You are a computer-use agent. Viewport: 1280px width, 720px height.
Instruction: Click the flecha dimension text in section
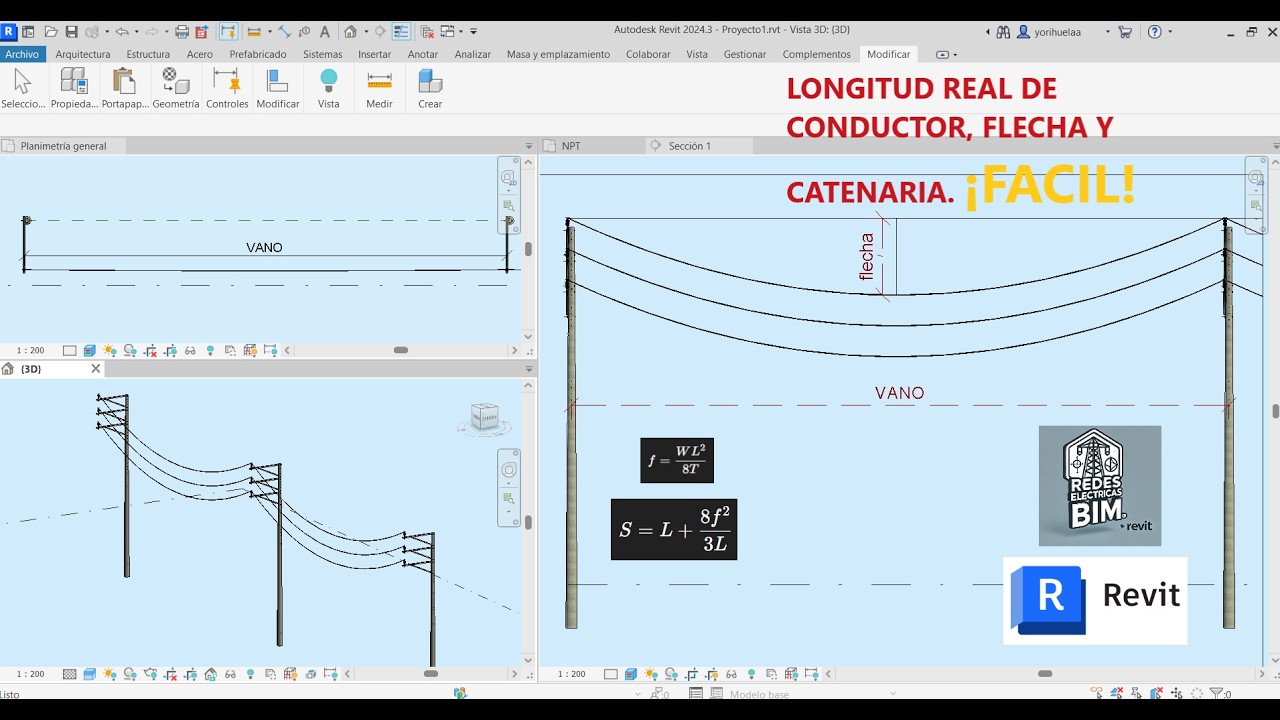point(867,256)
